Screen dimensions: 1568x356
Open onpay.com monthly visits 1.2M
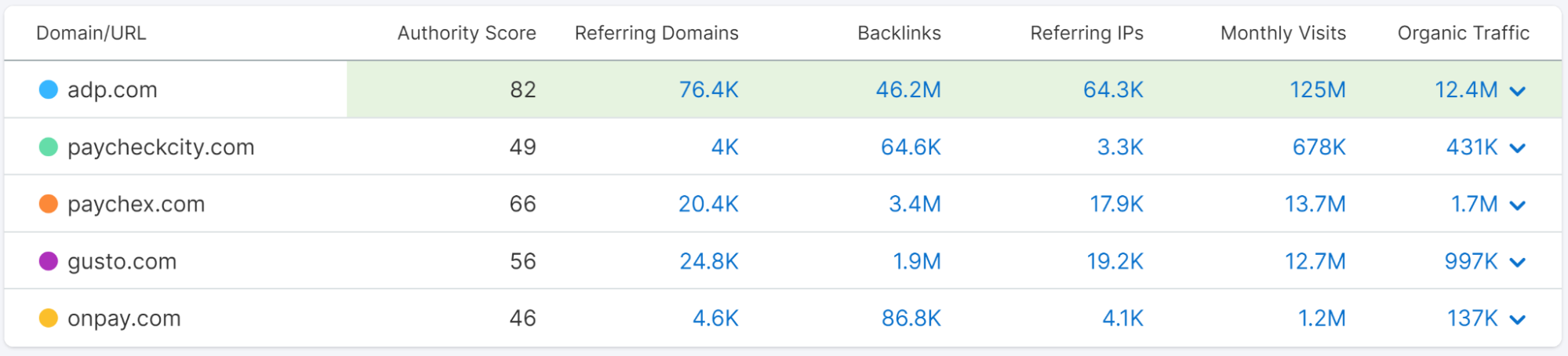[1322, 318]
